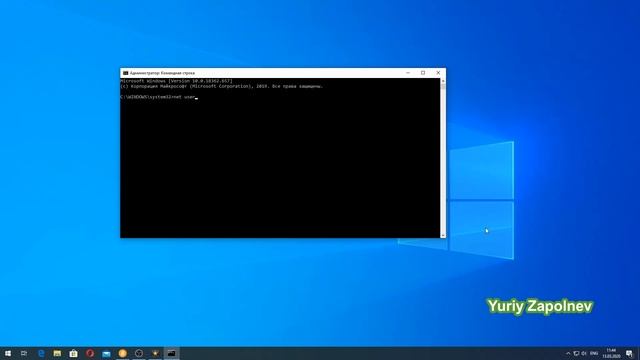Select the Command Prompt taskbar button
The image size is (640, 360).
tap(171, 353)
